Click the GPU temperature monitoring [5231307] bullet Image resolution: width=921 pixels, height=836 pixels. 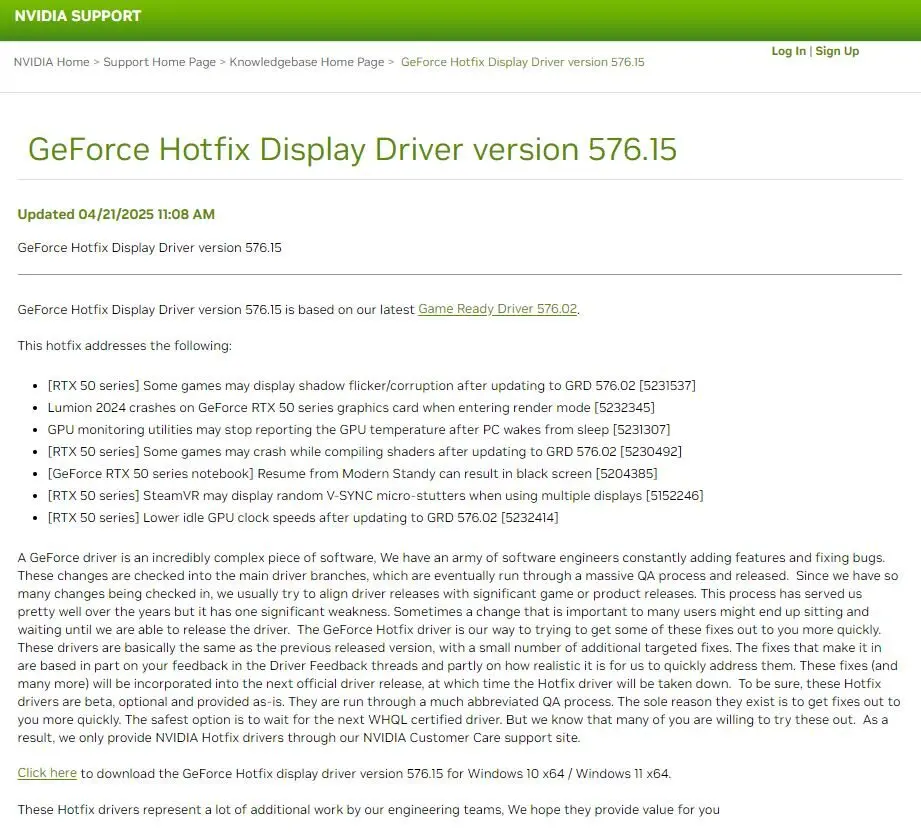pos(359,430)
